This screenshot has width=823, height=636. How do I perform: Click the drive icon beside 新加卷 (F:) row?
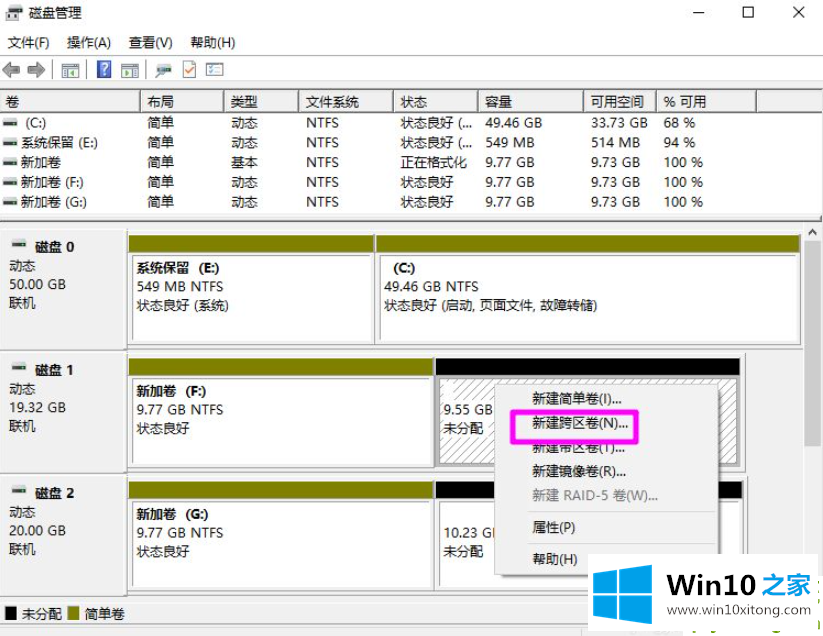click(10, 182)
